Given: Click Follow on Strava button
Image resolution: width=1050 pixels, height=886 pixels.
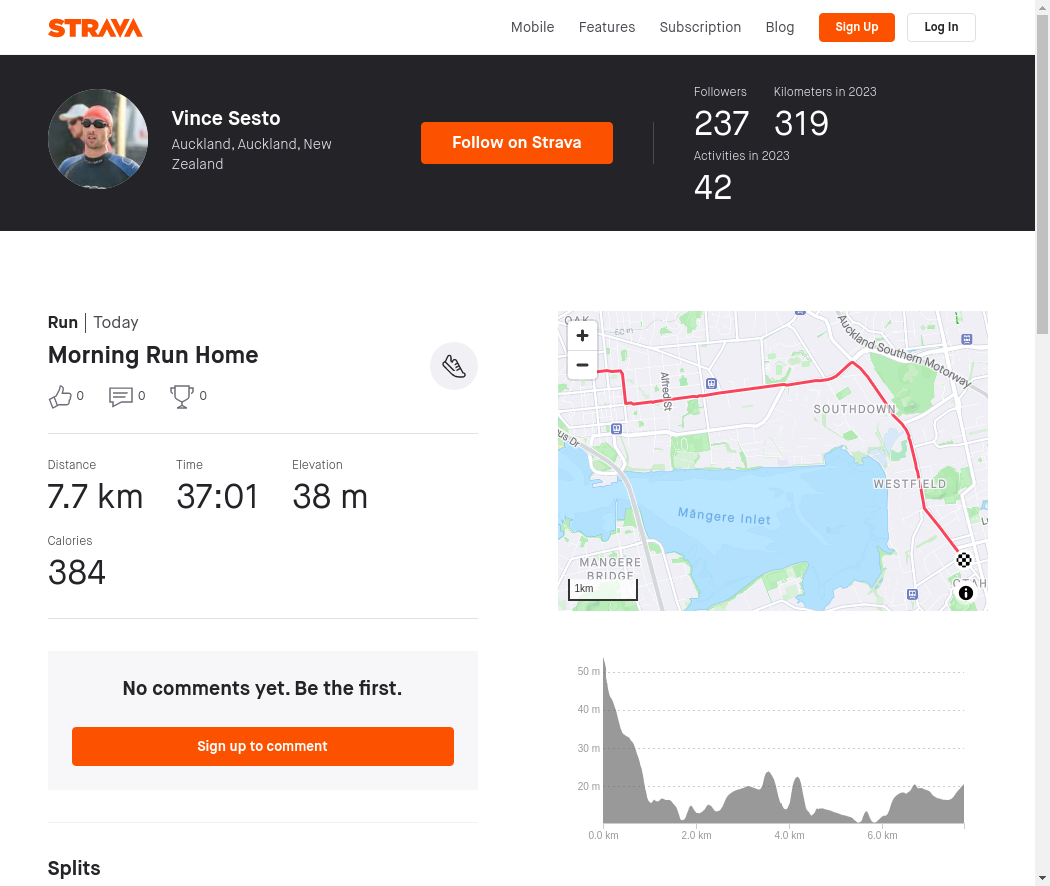Looking at the screenshot, I should pyautogui.click(x=517, y=143).
